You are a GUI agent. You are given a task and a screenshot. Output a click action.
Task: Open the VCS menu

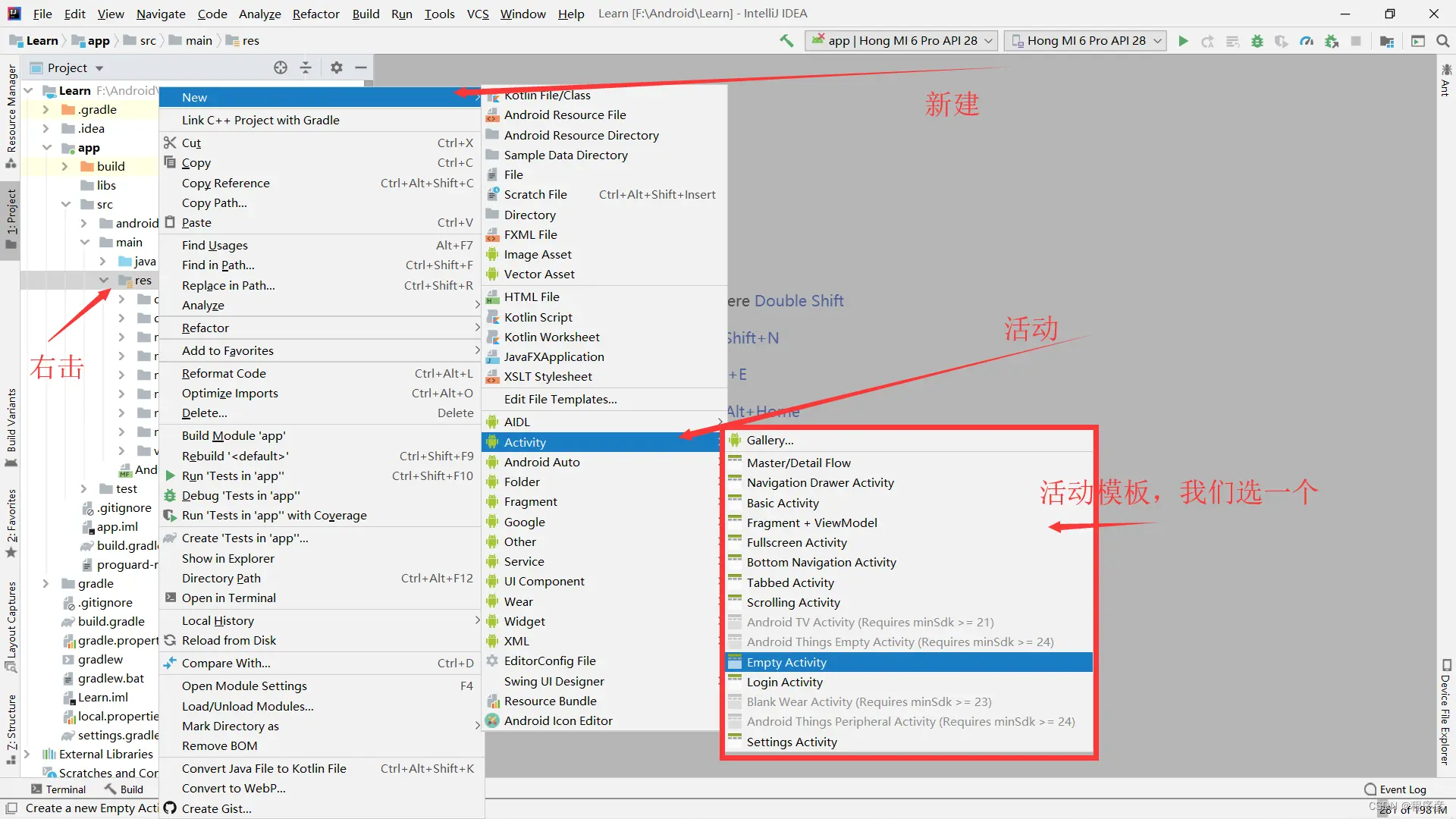tap(478, 14)
